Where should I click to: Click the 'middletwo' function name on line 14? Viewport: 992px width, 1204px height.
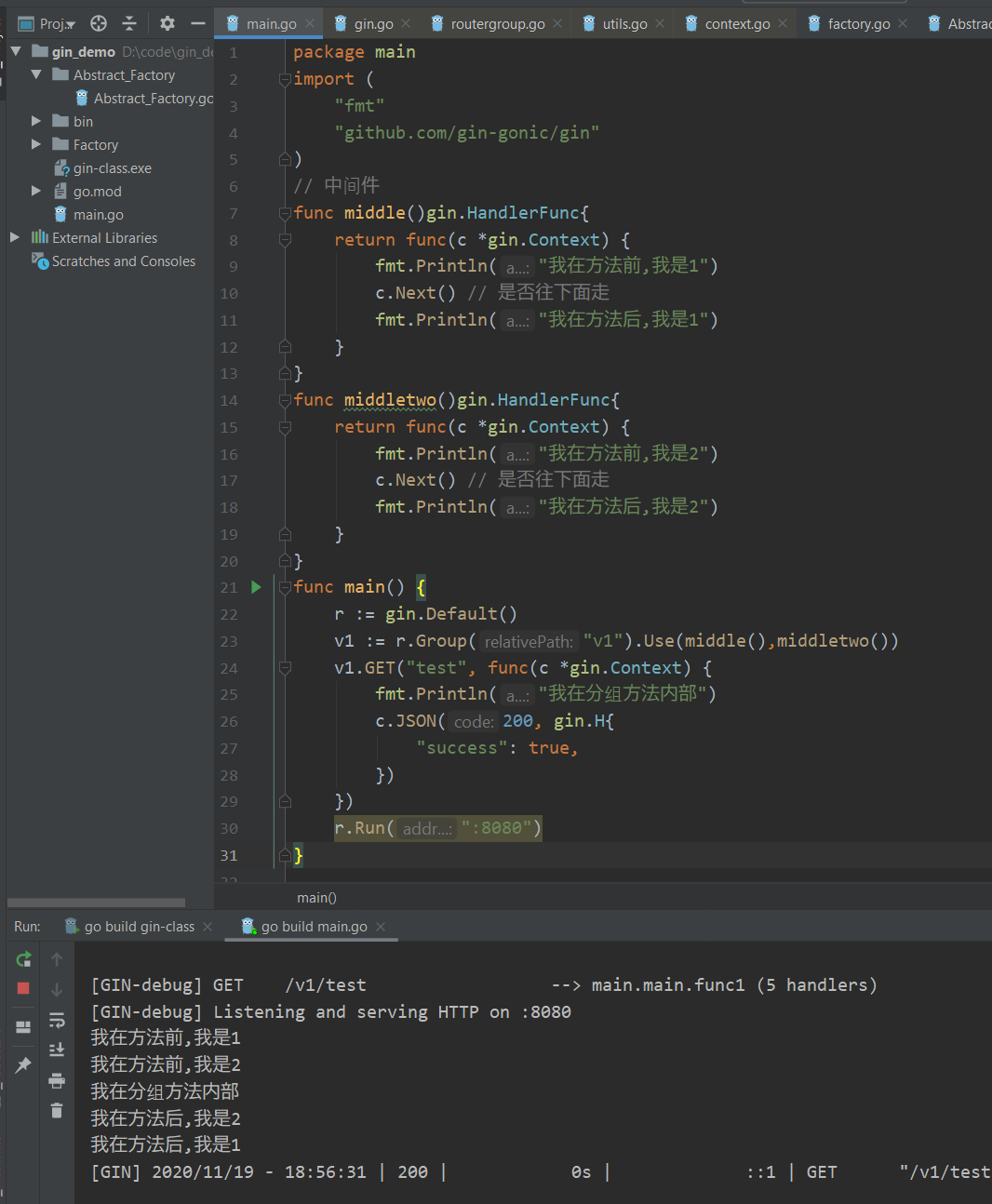(x=390, y=400)
